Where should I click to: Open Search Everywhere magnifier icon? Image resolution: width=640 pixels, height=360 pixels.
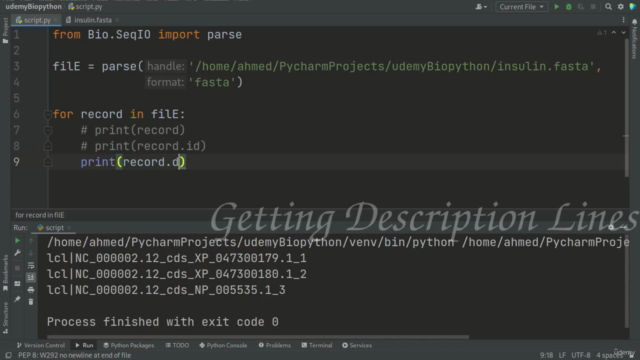click(608, 7)
